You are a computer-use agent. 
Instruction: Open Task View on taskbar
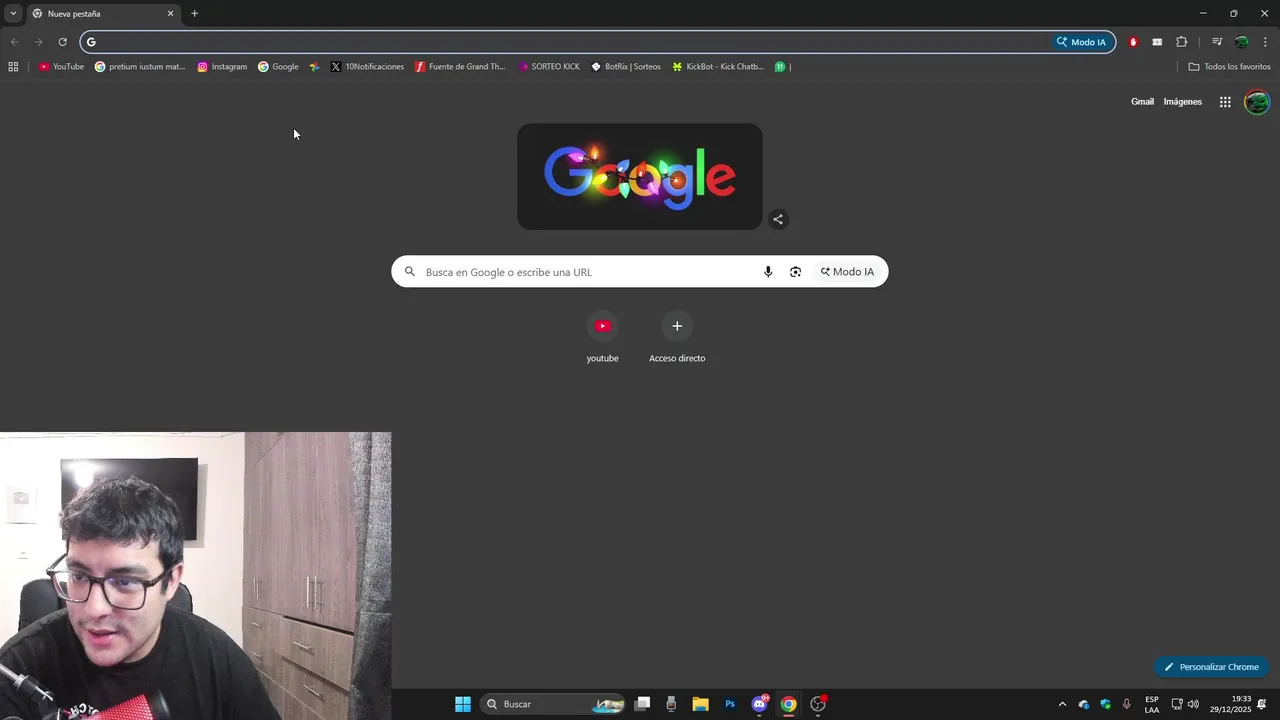tap(643, 704)
